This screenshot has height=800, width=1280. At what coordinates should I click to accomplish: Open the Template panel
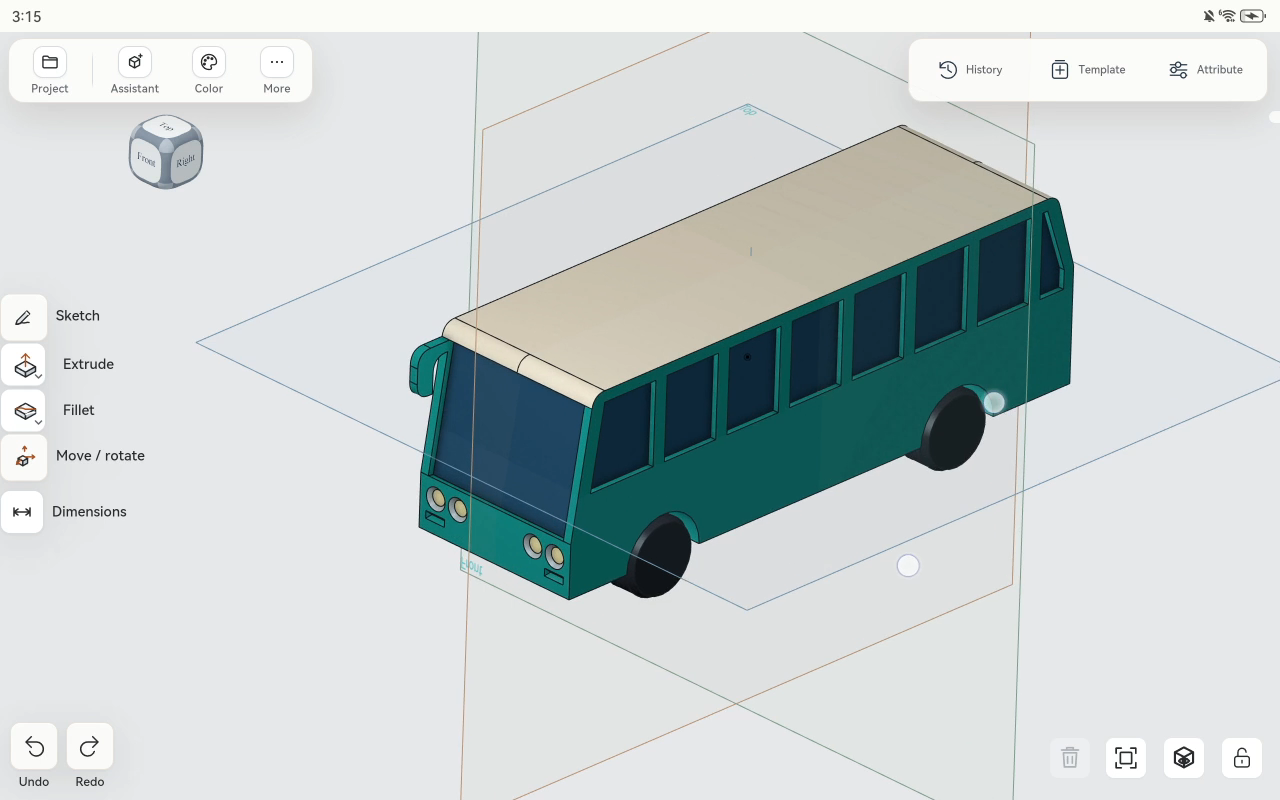pyautogui.click(x=1087, y=69)
